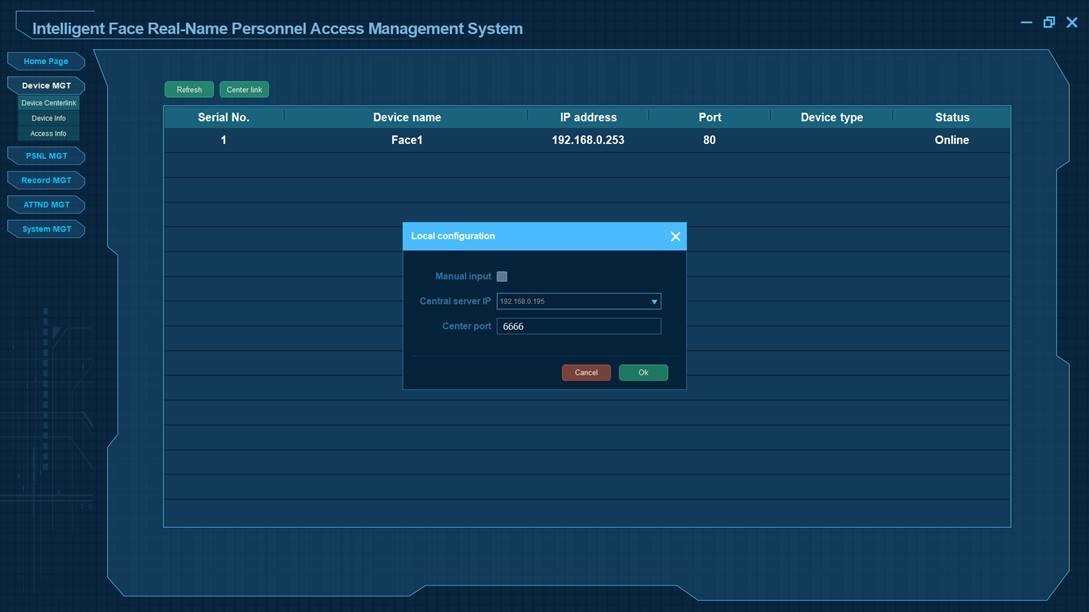Screen dimensions: 1089x612
Task: Expand the PSNL MGT menu
Action: click(46, 156)
